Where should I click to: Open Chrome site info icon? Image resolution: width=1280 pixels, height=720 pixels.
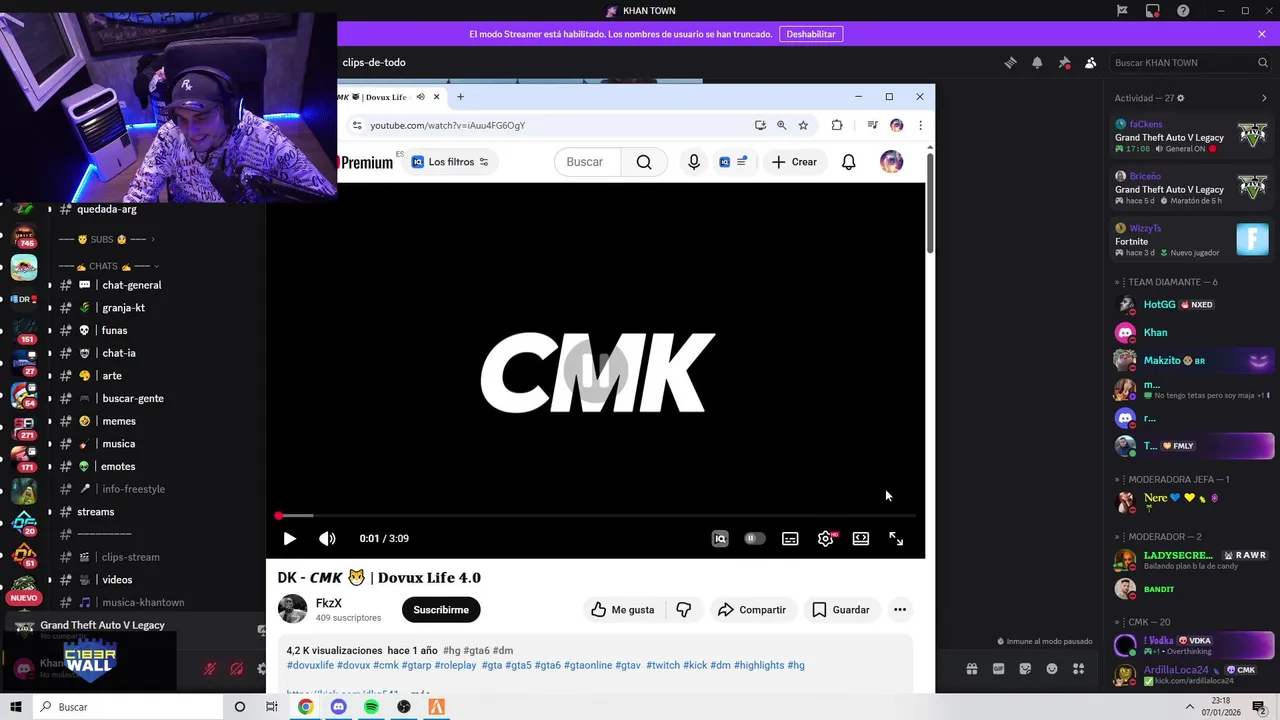click(357, 125)
